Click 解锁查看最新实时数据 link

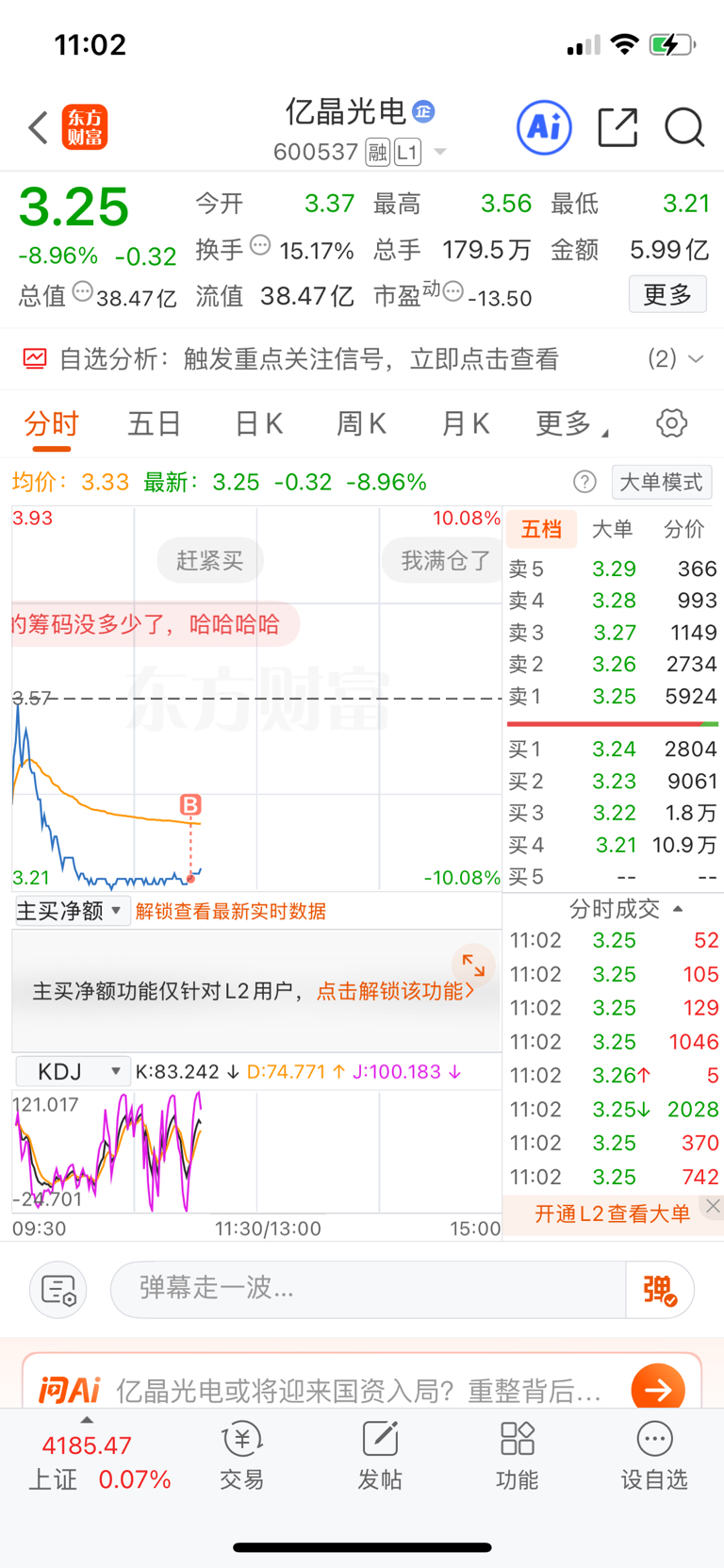[231, 911]
